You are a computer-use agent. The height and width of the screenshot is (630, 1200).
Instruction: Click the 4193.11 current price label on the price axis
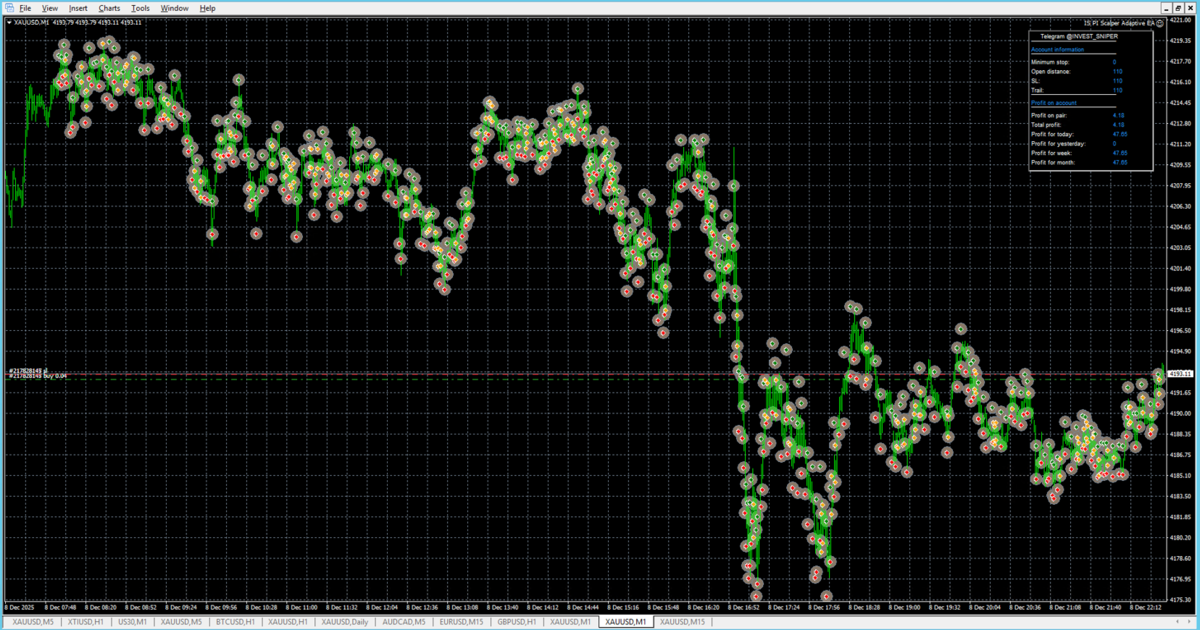[1181, 373]
